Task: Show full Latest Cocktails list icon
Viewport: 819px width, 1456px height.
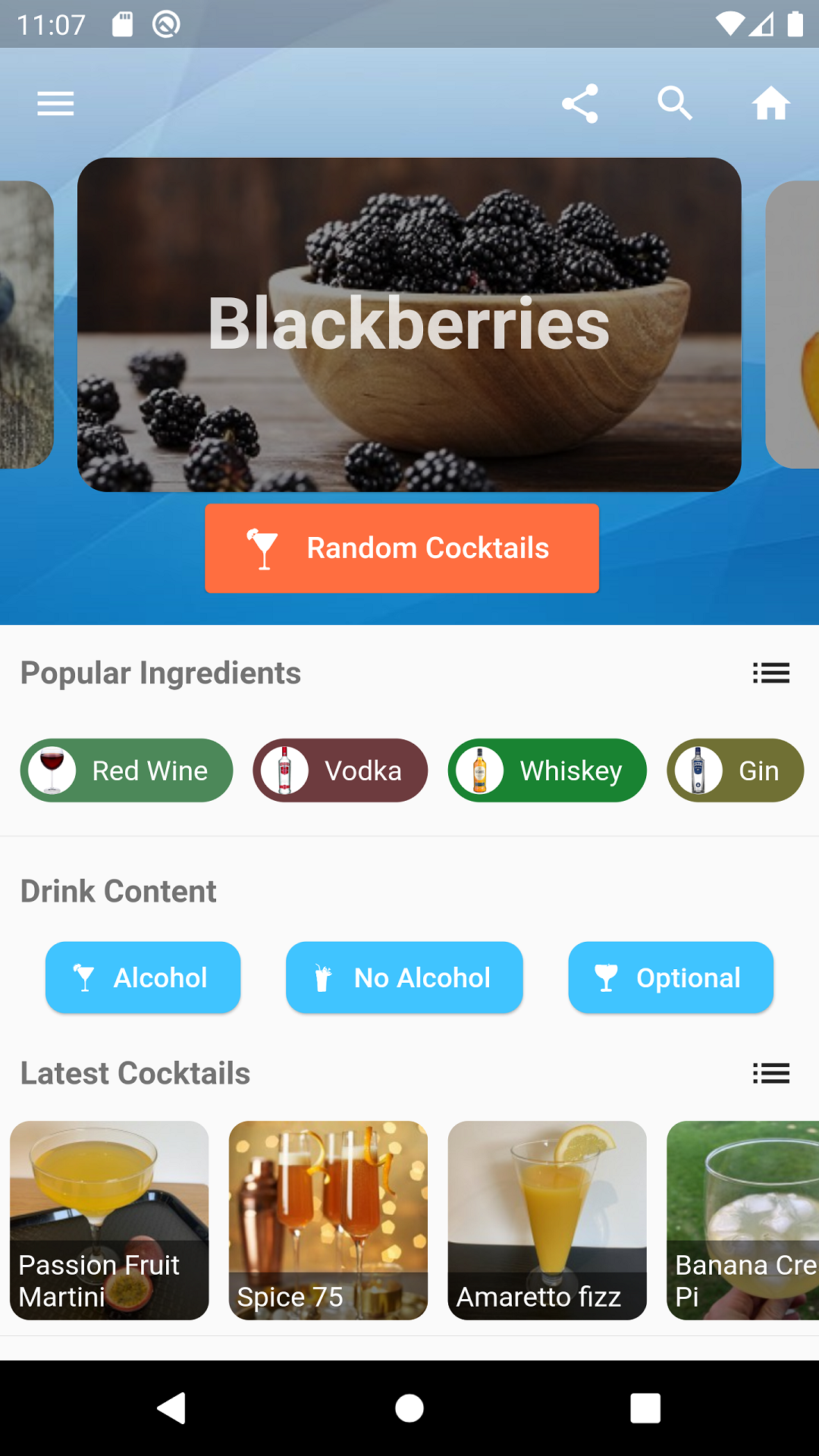Action: pyautogui.click(x=771, y=1073)
